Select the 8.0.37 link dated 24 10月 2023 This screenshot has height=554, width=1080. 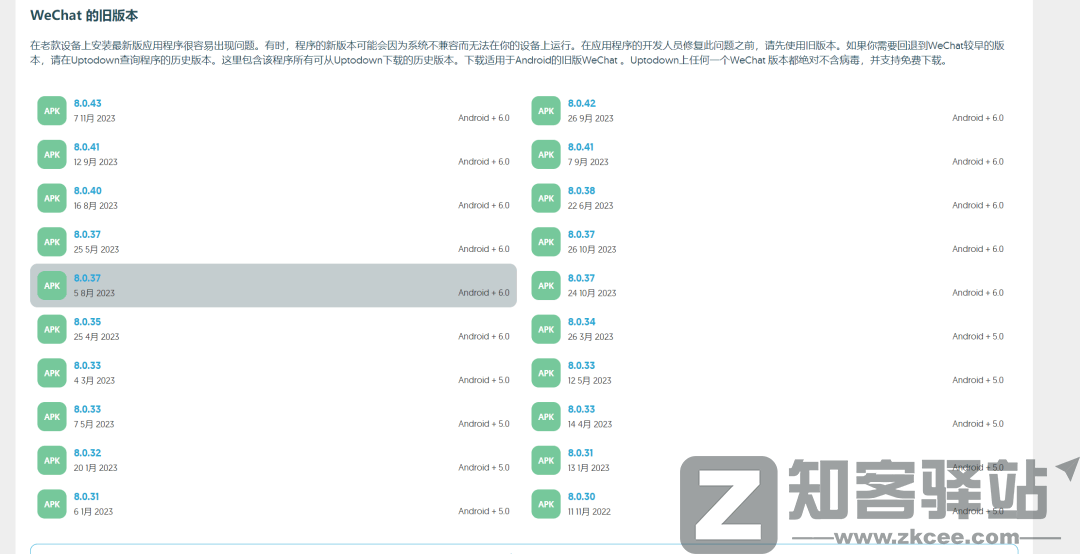(x=581, y=278)
